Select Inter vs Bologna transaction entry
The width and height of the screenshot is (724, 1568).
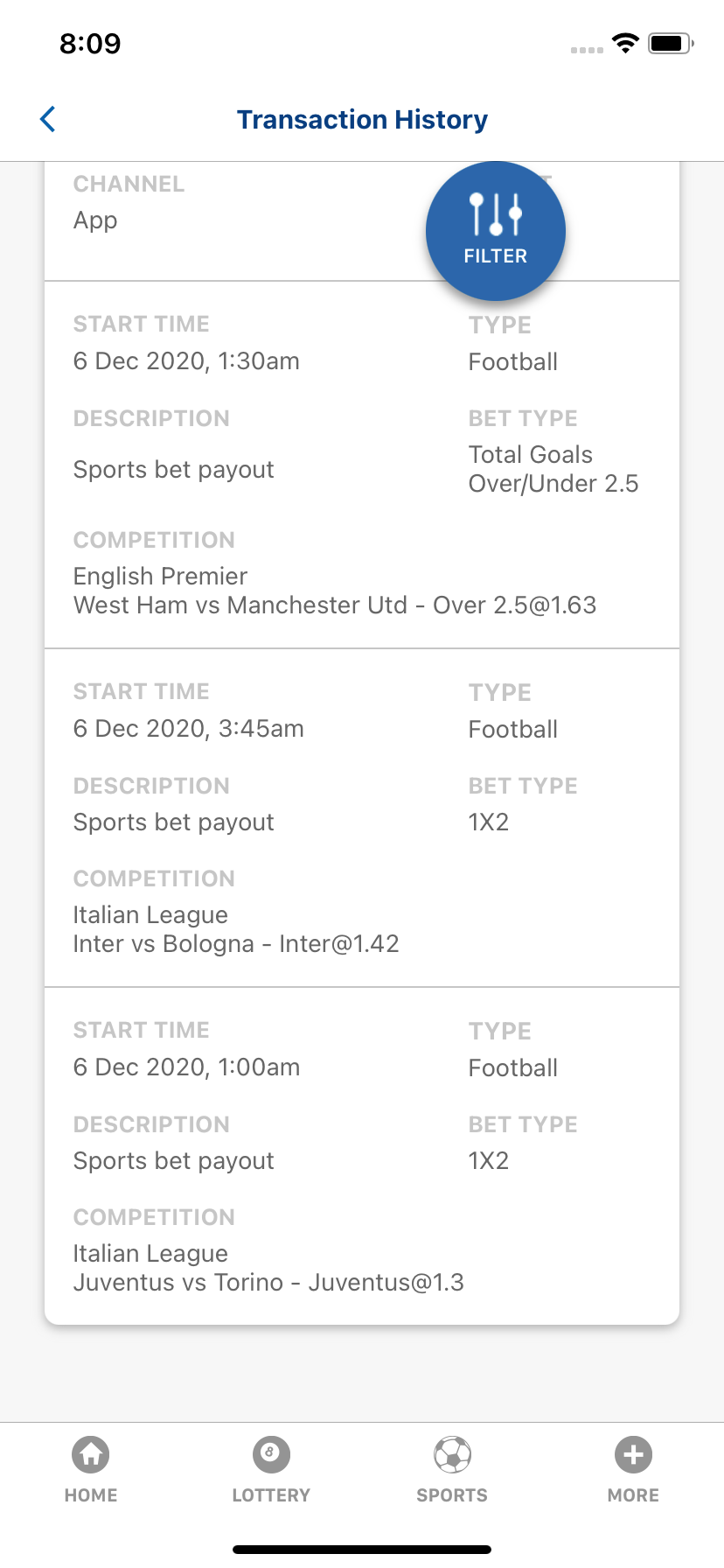pyautogui.click(x=236, y=943)
